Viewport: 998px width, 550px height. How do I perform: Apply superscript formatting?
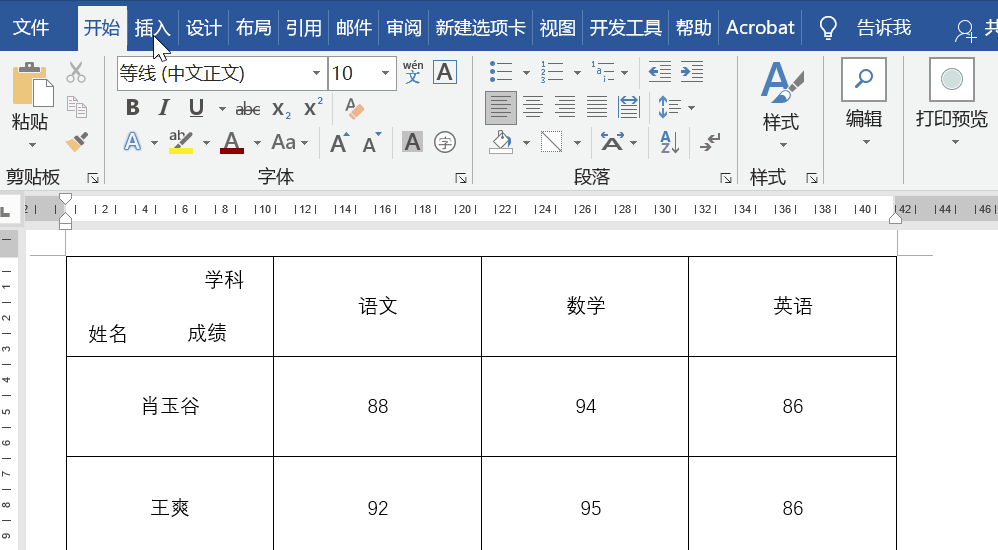coord(313,108)
